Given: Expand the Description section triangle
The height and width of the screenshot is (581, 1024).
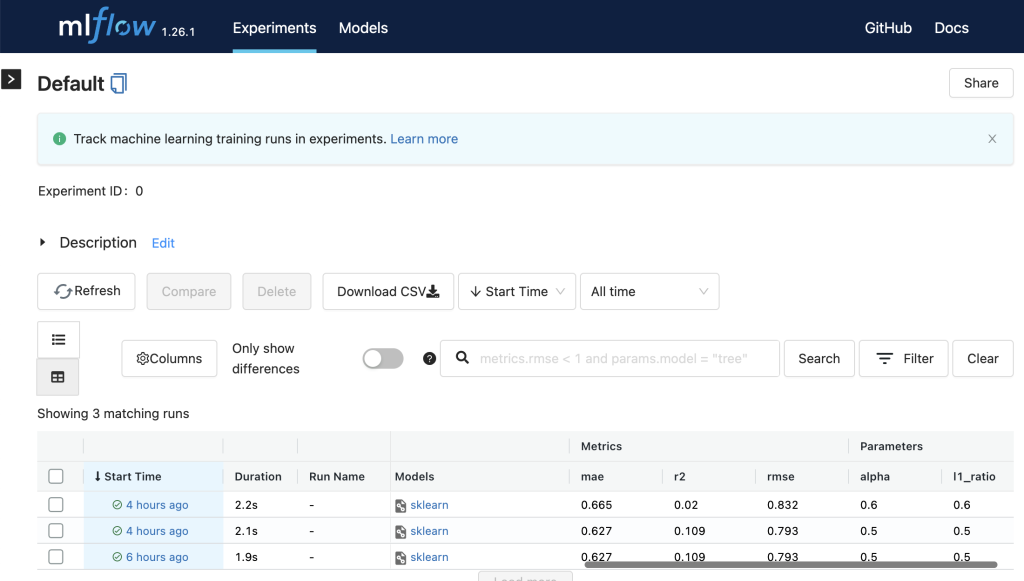Looking at the screenshot, I should 43,243.
